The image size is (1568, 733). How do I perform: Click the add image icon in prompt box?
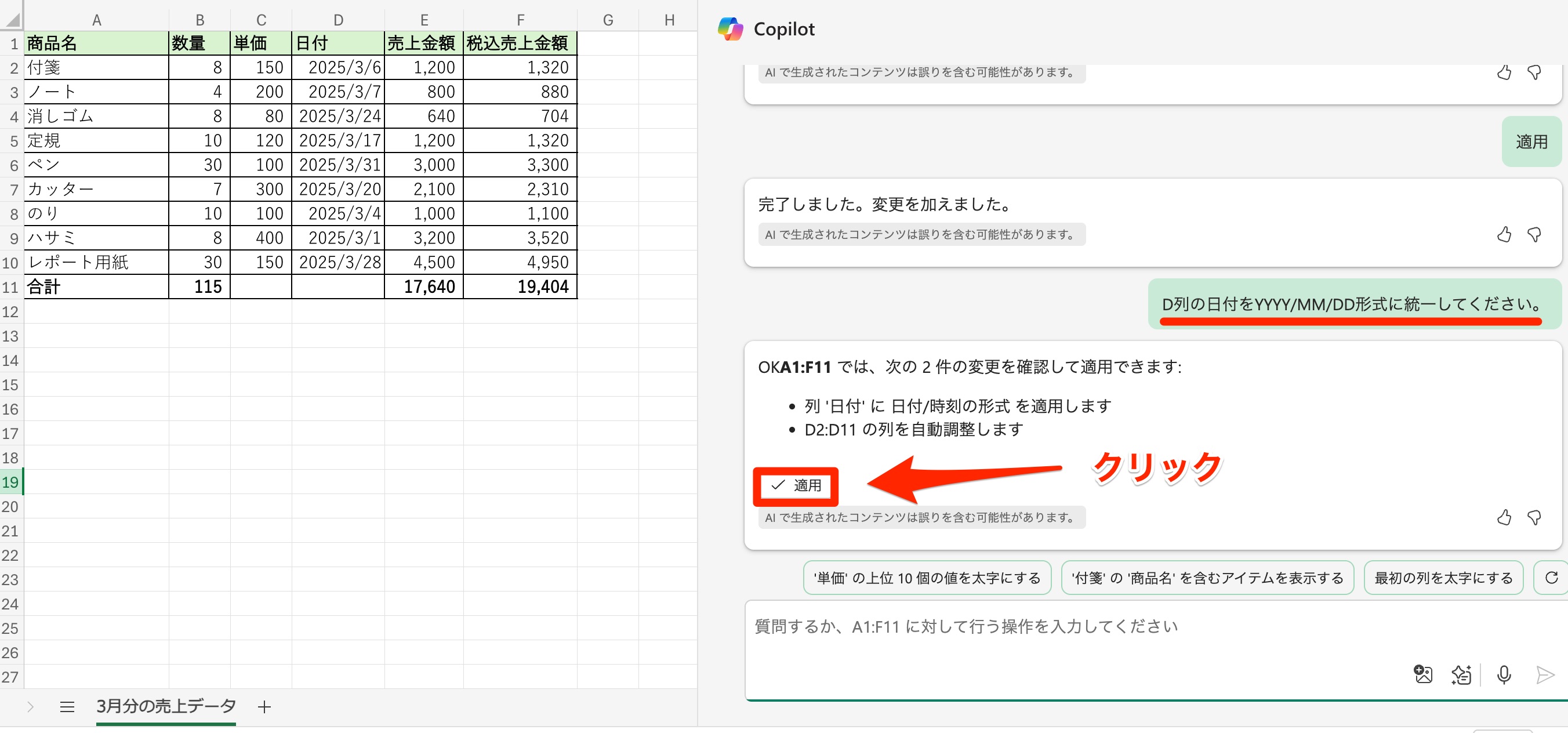point(1422,674)
